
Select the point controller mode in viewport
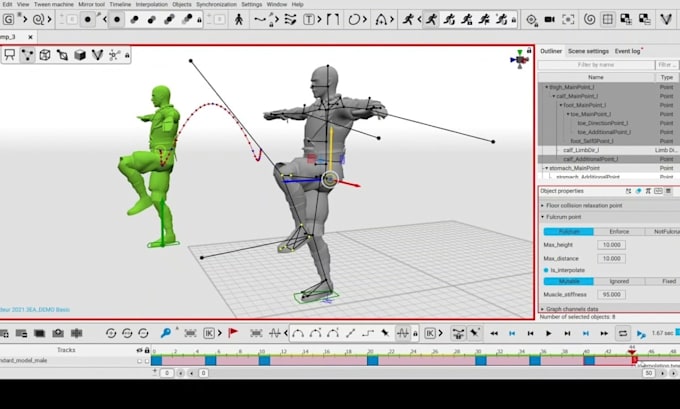(x=27, y=55)
